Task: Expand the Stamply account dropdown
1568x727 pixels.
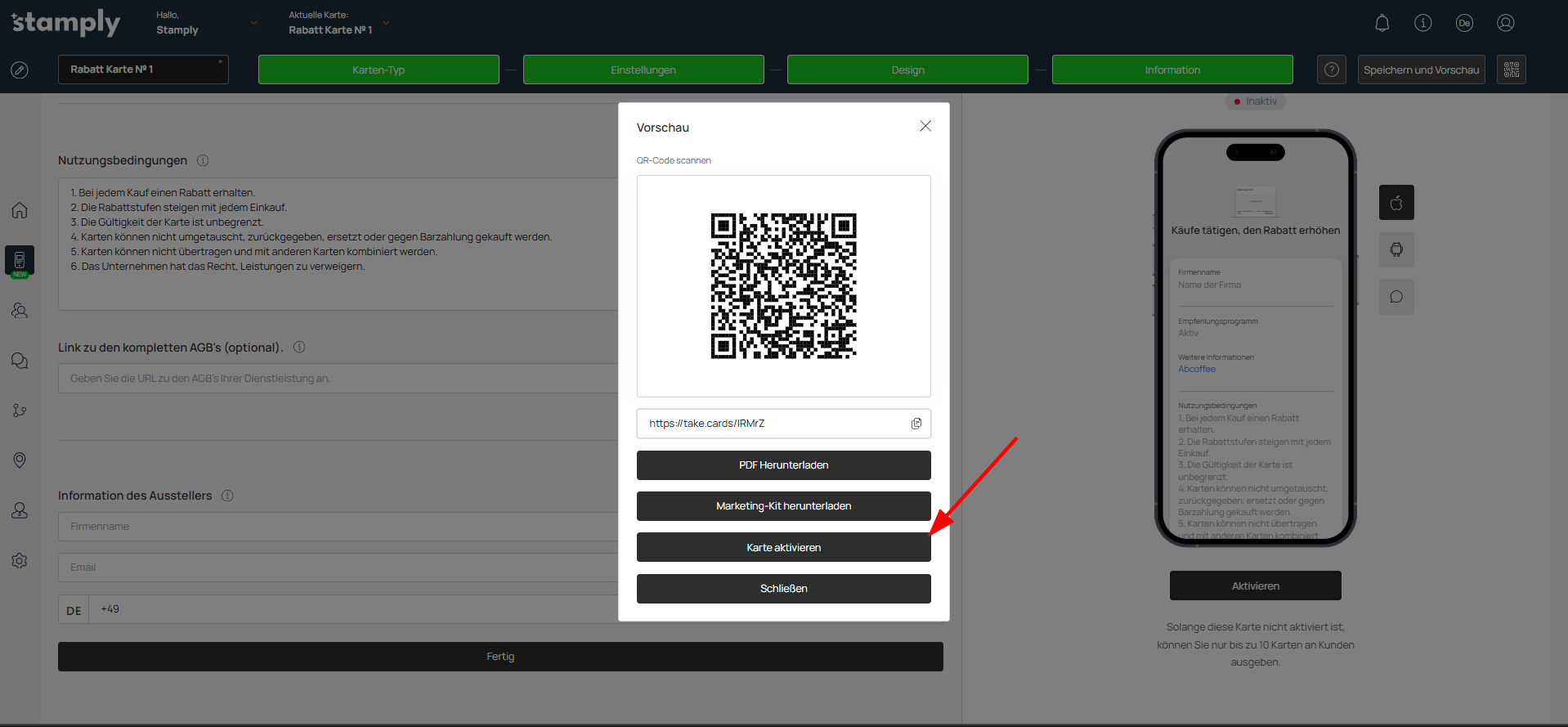Action: click(x=253, y=23)
